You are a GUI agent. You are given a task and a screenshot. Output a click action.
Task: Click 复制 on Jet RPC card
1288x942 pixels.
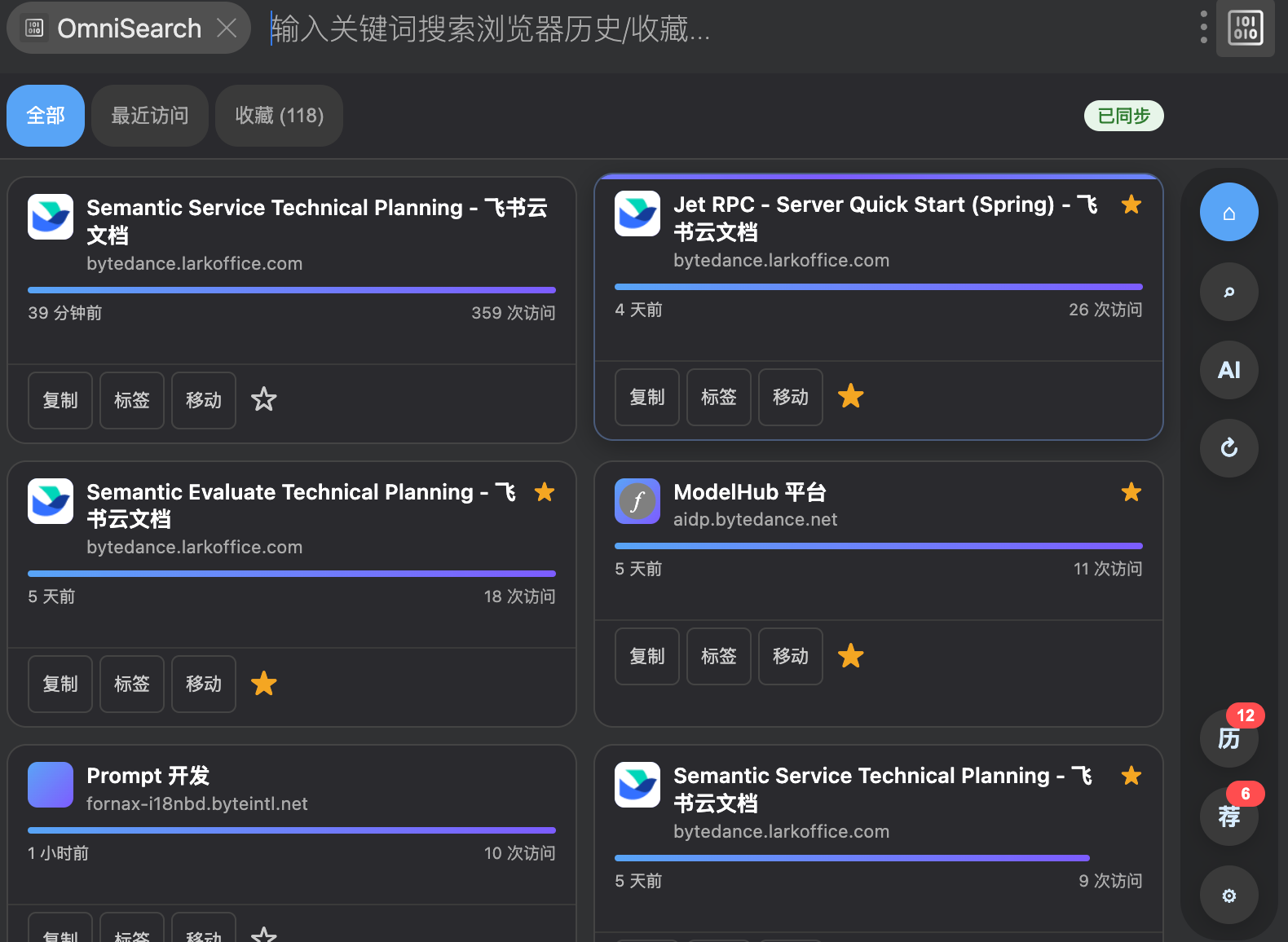(x=647, y=397)
